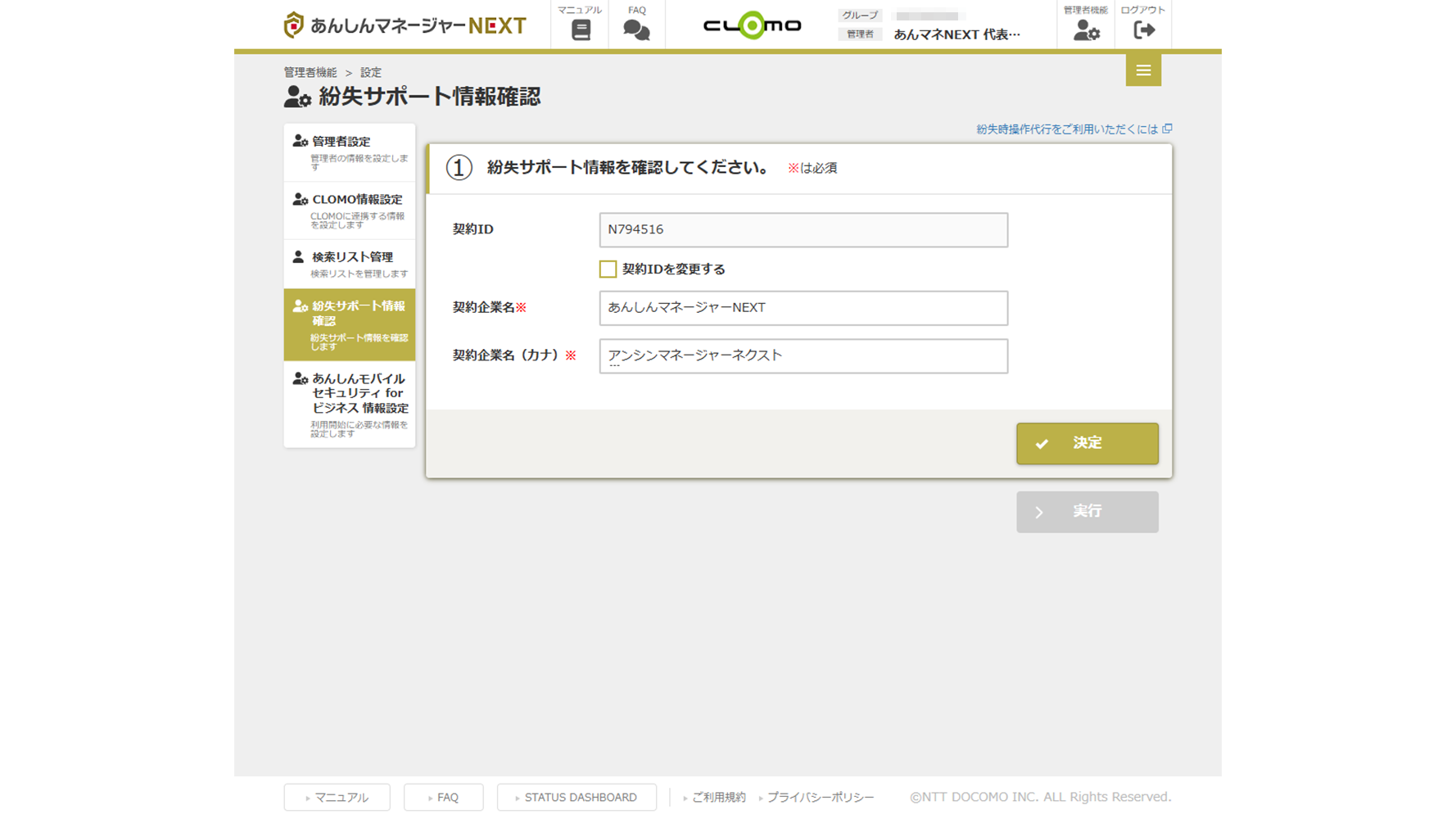Viewport: 1456px width, 819px height.
Task: Focus the 契約企業名 text field
Action: click(803, 308)
